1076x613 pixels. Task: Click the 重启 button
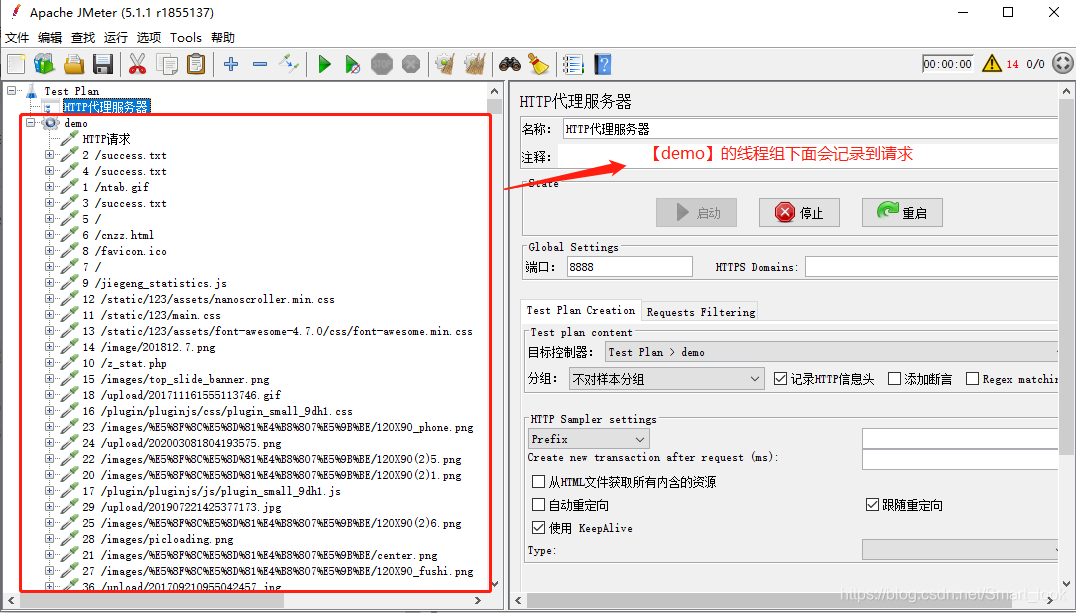(x=902, y=213)
